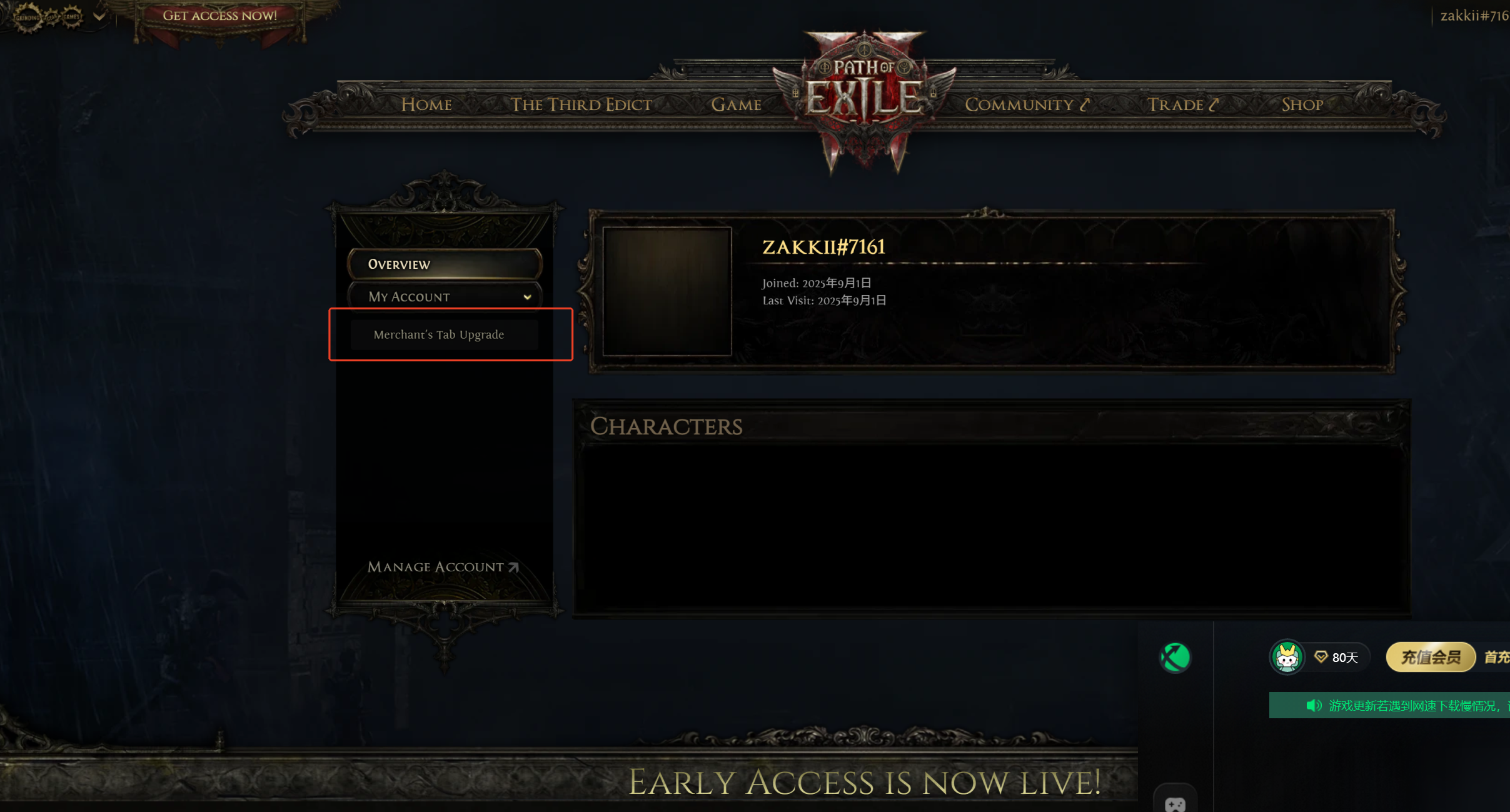Screen dimensions: 1510x812
Task: Open the Home nav item
Action: point(426,104)
